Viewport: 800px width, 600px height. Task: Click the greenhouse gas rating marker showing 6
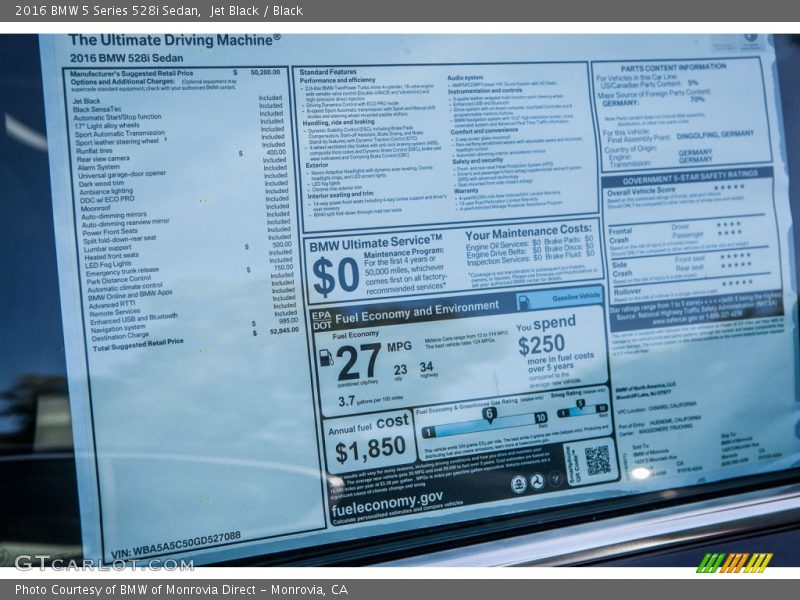(489, 414)
